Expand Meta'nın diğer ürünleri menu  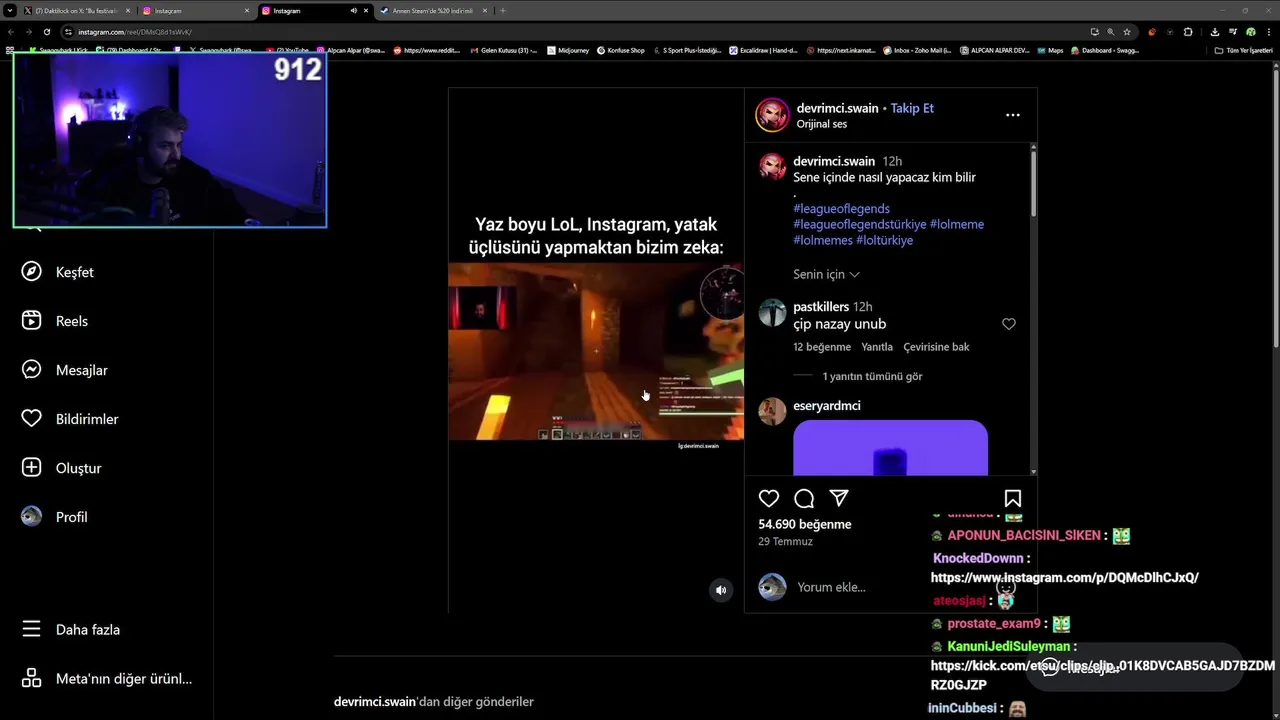tap(107, 679)
